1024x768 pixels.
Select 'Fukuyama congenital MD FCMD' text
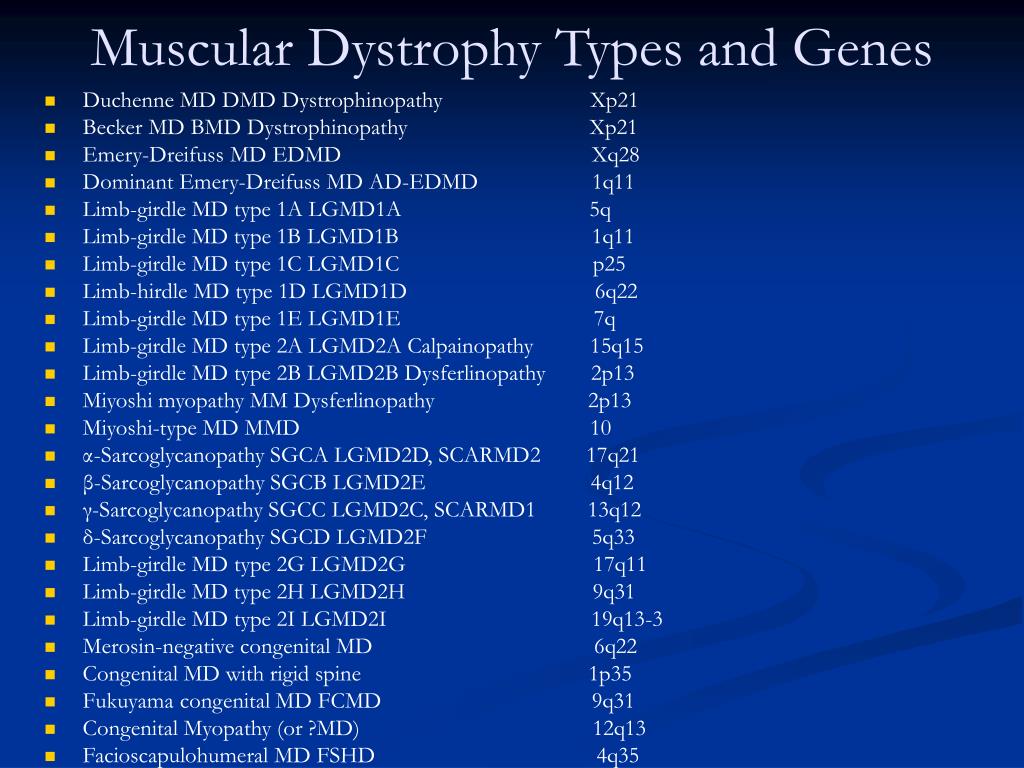[232, 701]
